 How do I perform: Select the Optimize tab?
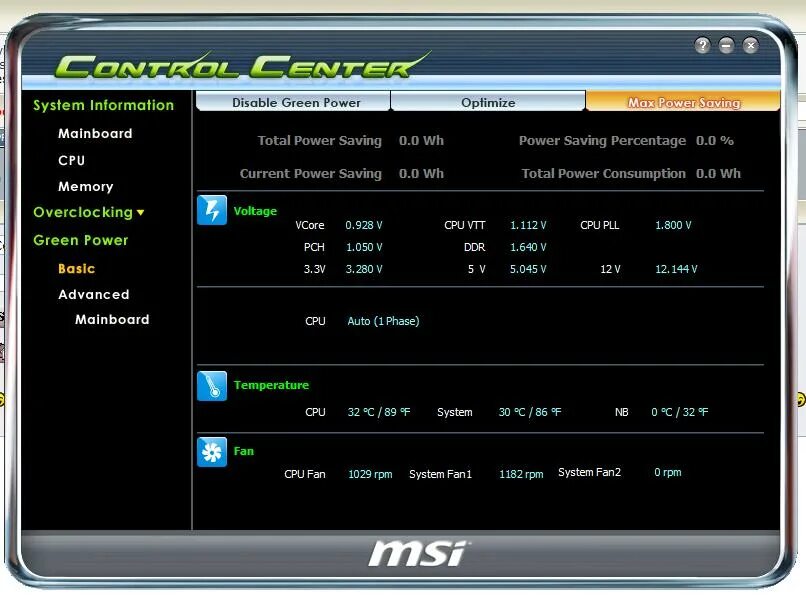[x=488, y=102]
